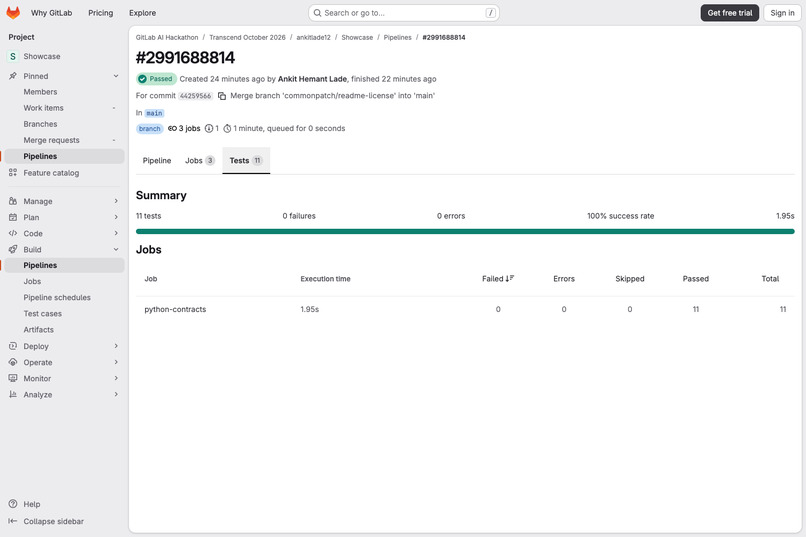Image resolution: width=806 pixels, height=537 pixels.
Task: Expand the Deploy menu chevron
Action: (x=116, y=346)
